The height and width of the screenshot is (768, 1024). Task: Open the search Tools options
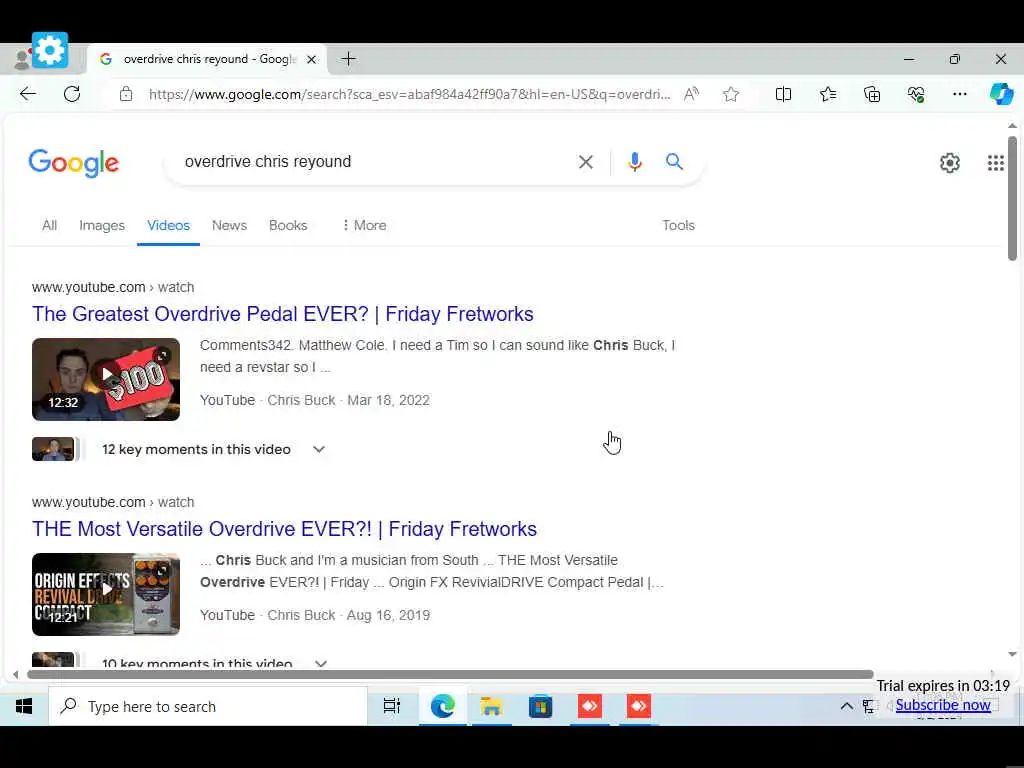[679, 225]
